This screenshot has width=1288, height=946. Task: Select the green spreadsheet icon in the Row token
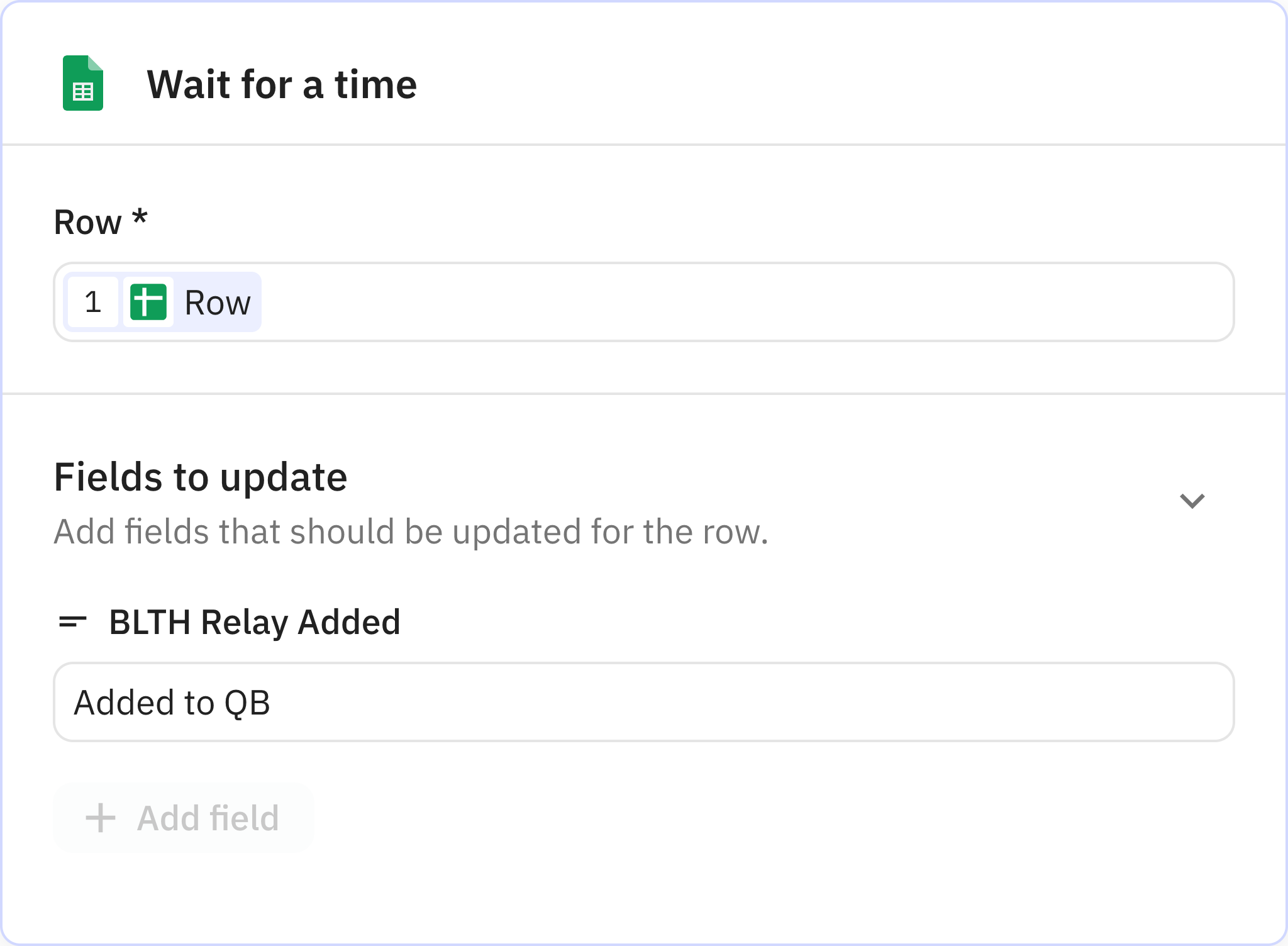(x=148, y=302)
